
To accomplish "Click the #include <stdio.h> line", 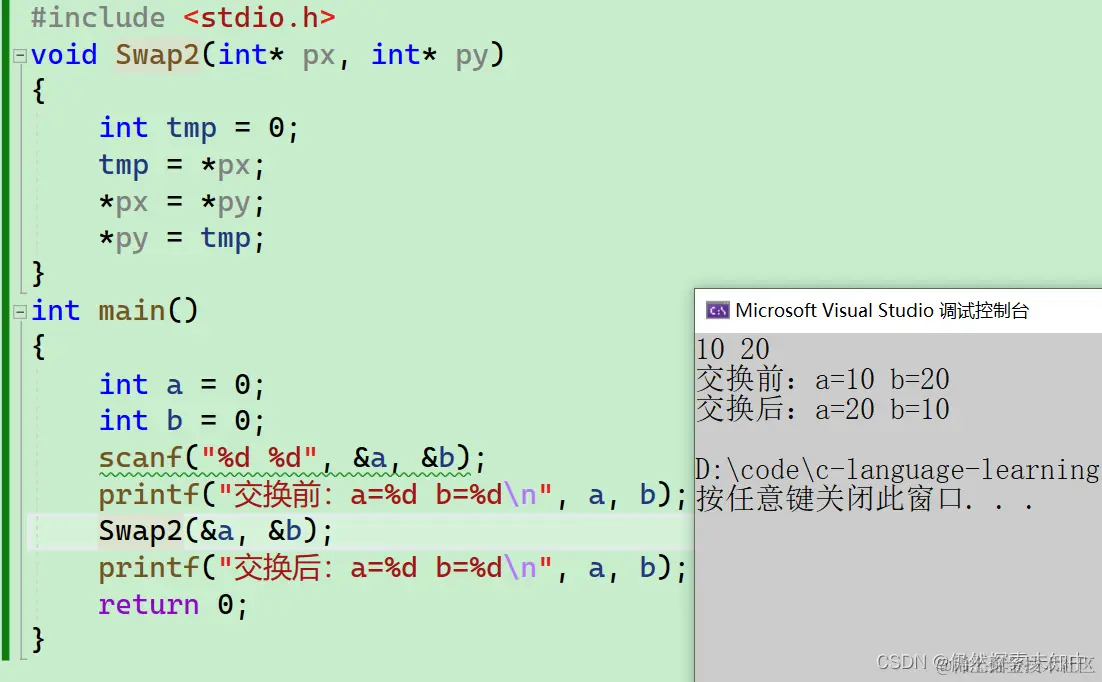I will click(183, 18).
